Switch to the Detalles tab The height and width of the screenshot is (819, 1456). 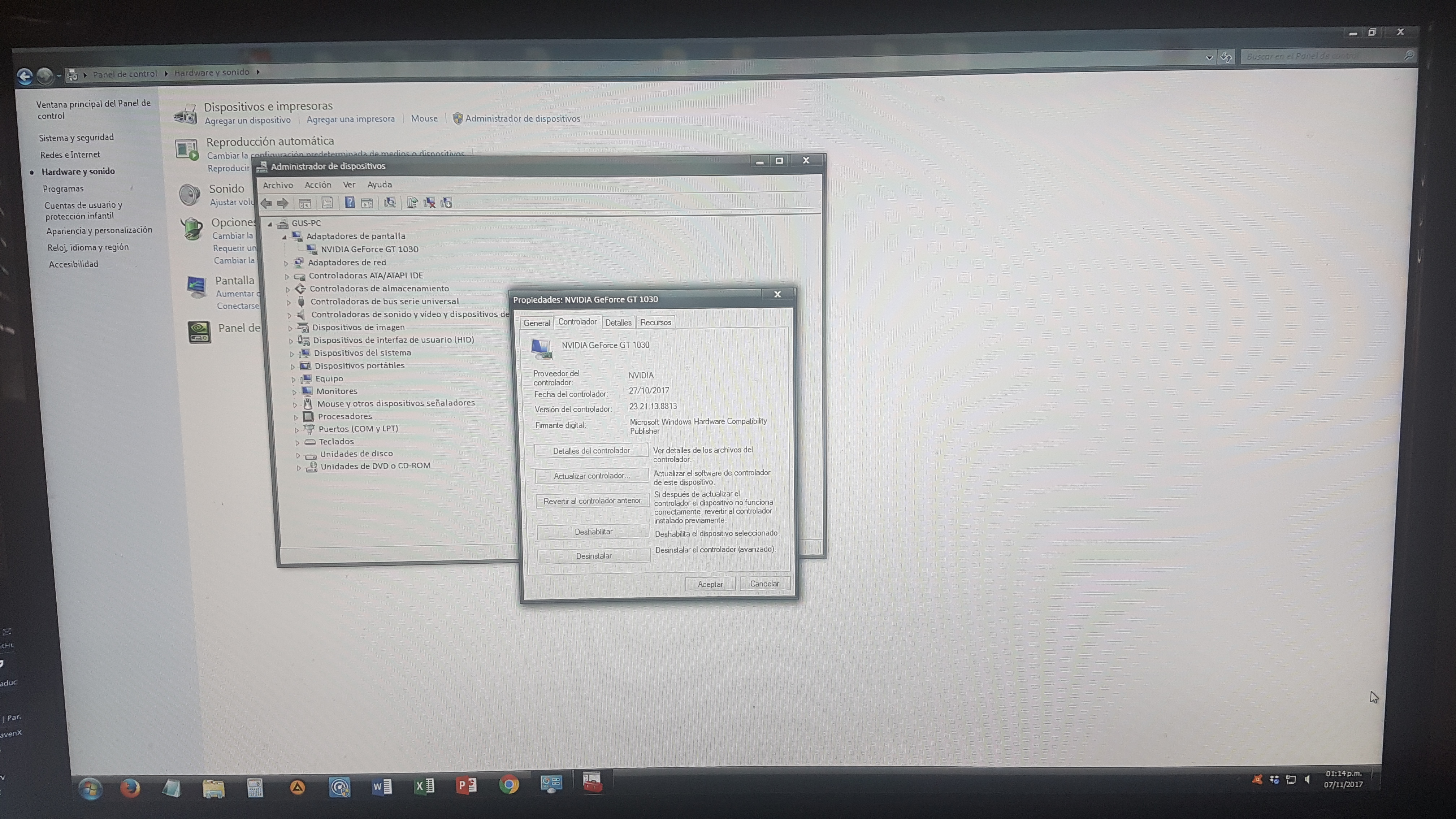[618, 323]
